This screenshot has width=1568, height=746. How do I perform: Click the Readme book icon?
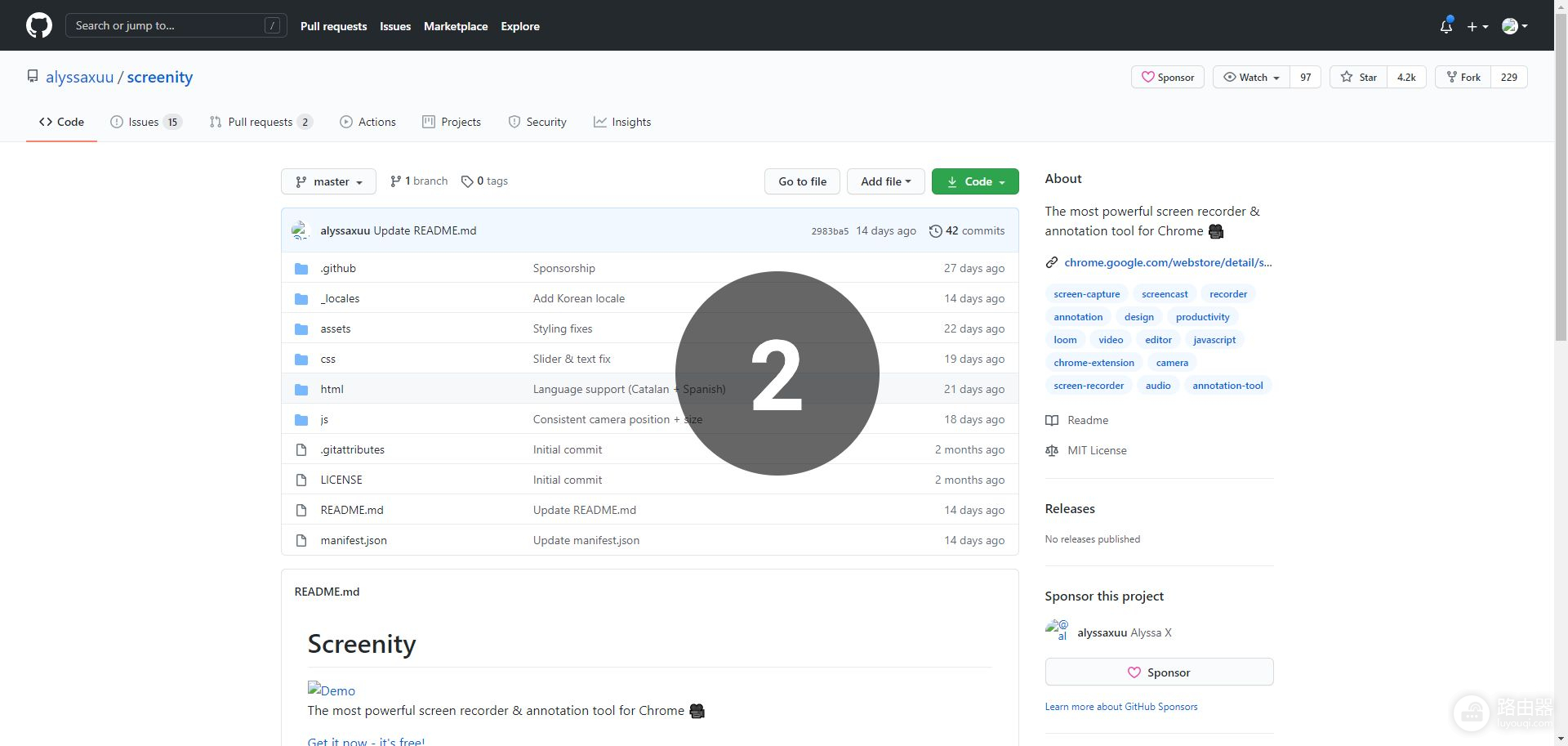click(1052, 421)
